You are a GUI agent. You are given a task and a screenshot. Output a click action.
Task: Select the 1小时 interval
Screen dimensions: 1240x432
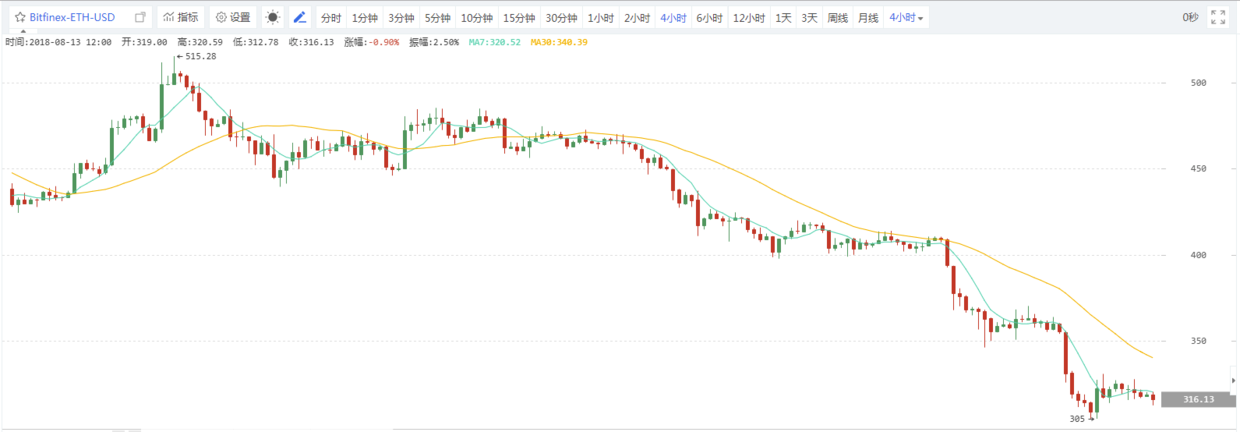click(x=601, y=18)
